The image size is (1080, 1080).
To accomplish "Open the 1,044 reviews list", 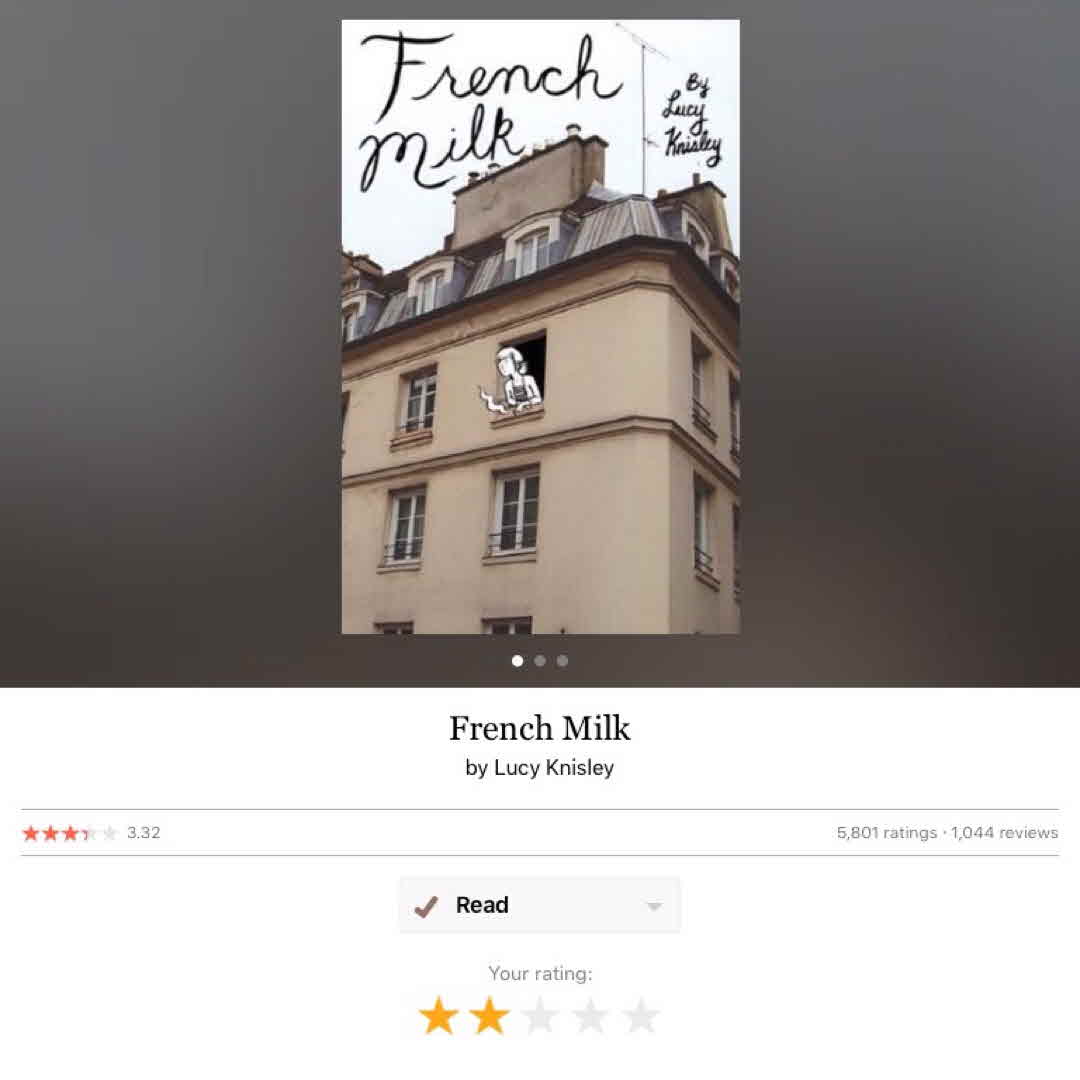I will (x=1004, y=833).
